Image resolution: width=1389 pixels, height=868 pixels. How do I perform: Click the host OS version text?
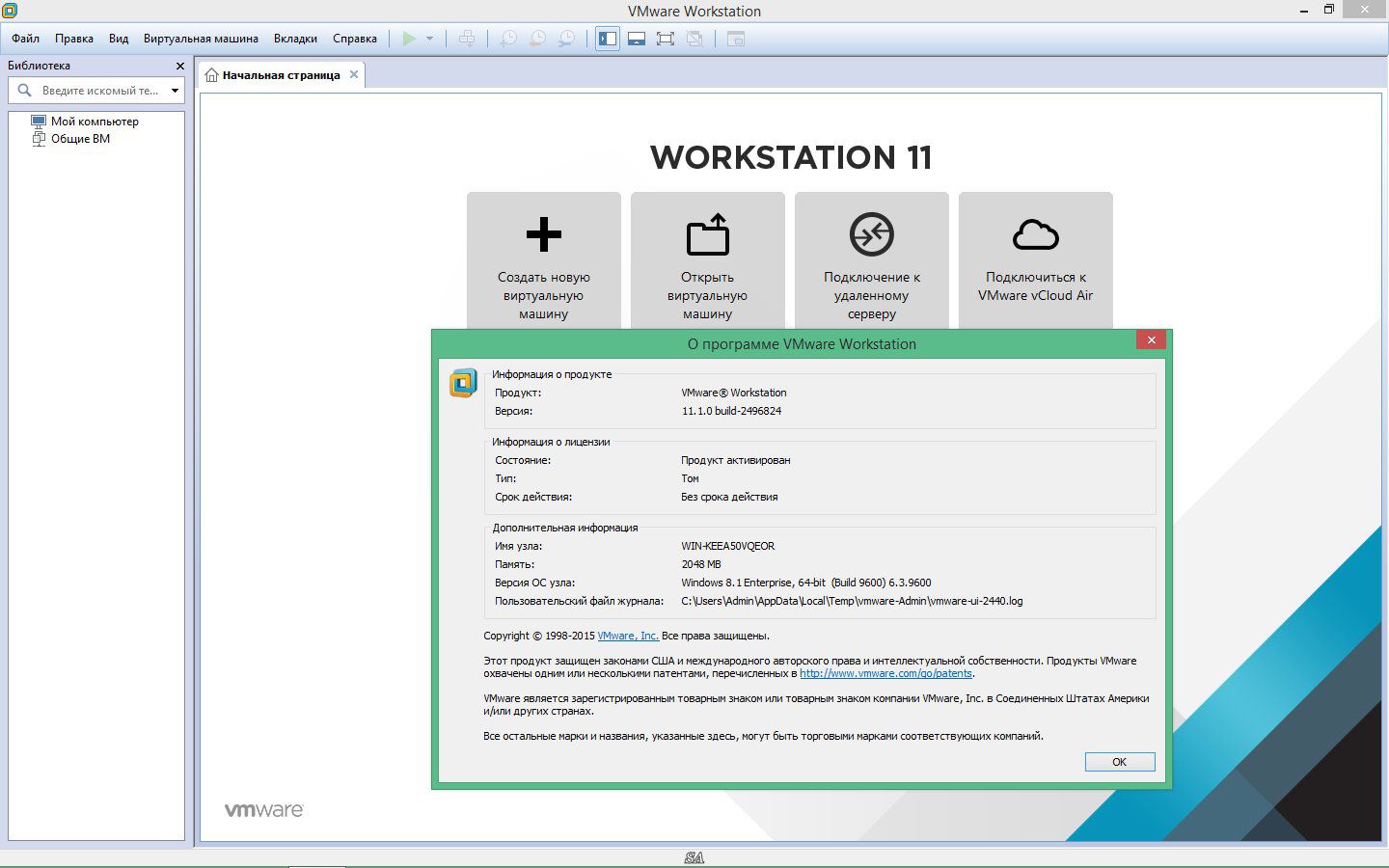click(x=806, y=583)
